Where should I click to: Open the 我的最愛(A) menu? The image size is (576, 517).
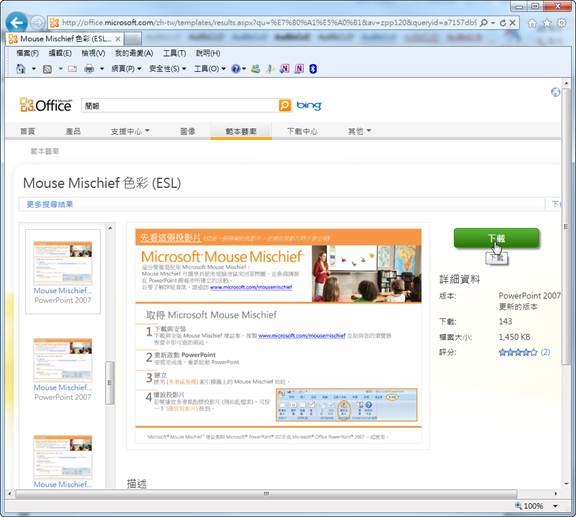click(134, 53)
